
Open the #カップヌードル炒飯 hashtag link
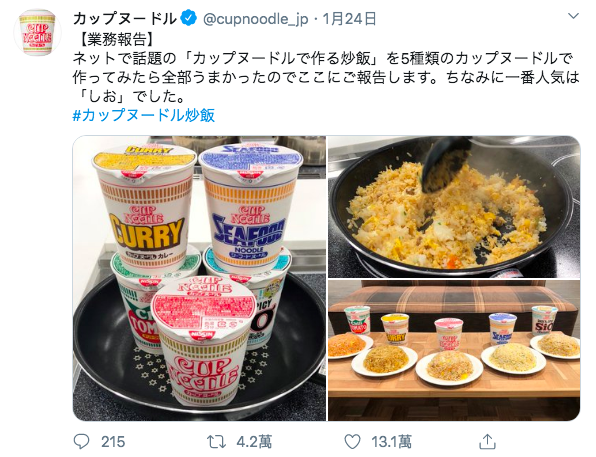tap(144, 115)
